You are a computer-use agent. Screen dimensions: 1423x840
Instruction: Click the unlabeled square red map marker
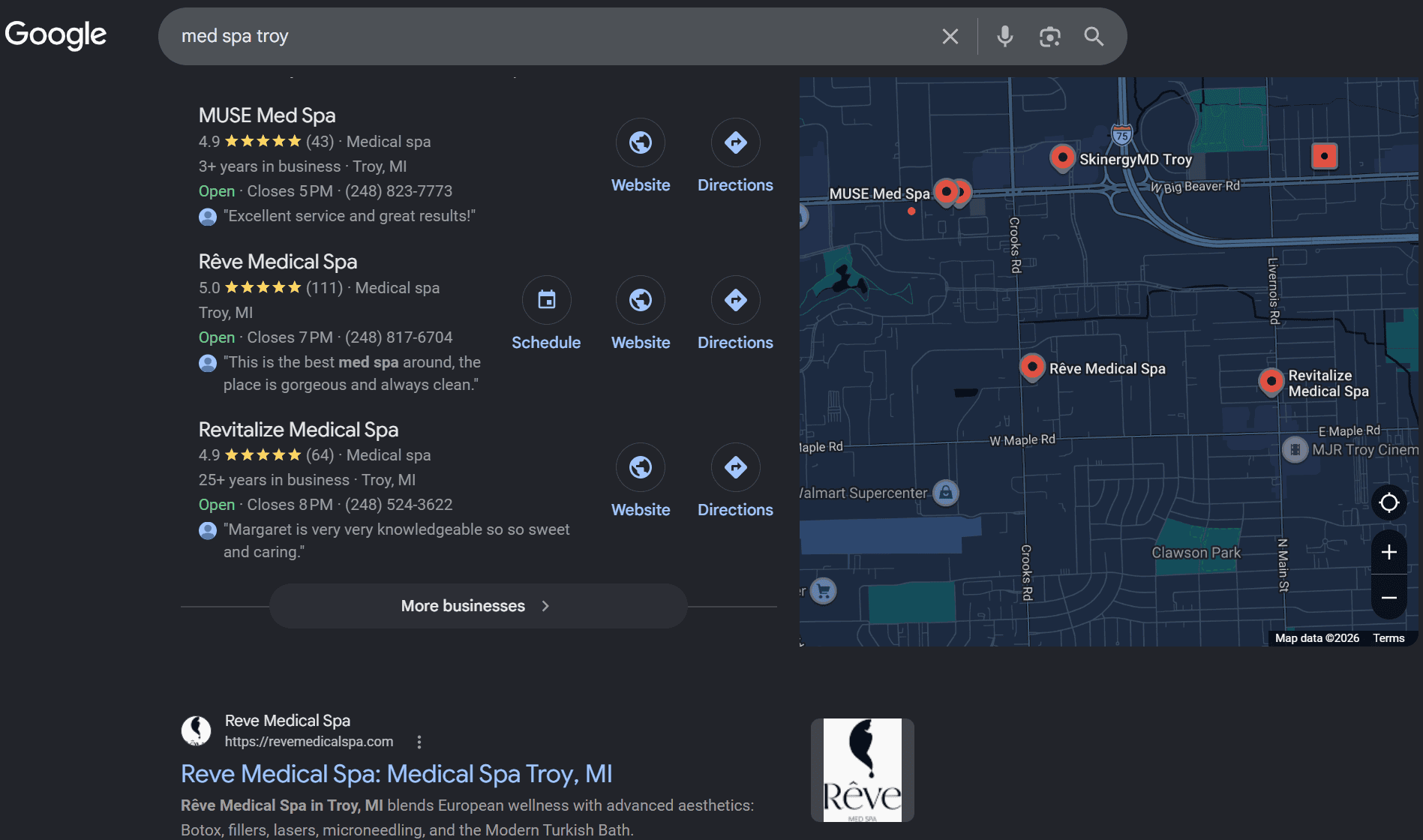(x=1324, y=156)
